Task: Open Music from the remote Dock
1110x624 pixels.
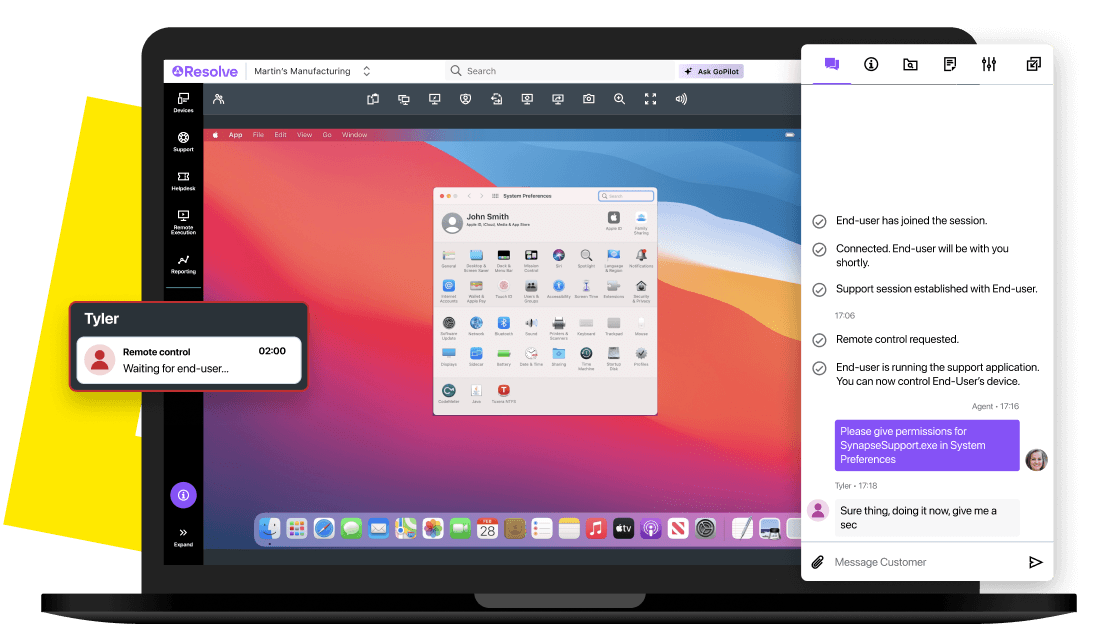Action: point(596,528)
